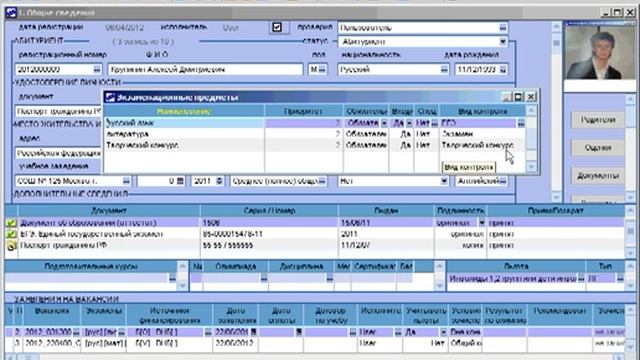Viewport: 640px width, 360px height.
Task: Click the Экзамен control type cell
Action: [x=482, y=134]
